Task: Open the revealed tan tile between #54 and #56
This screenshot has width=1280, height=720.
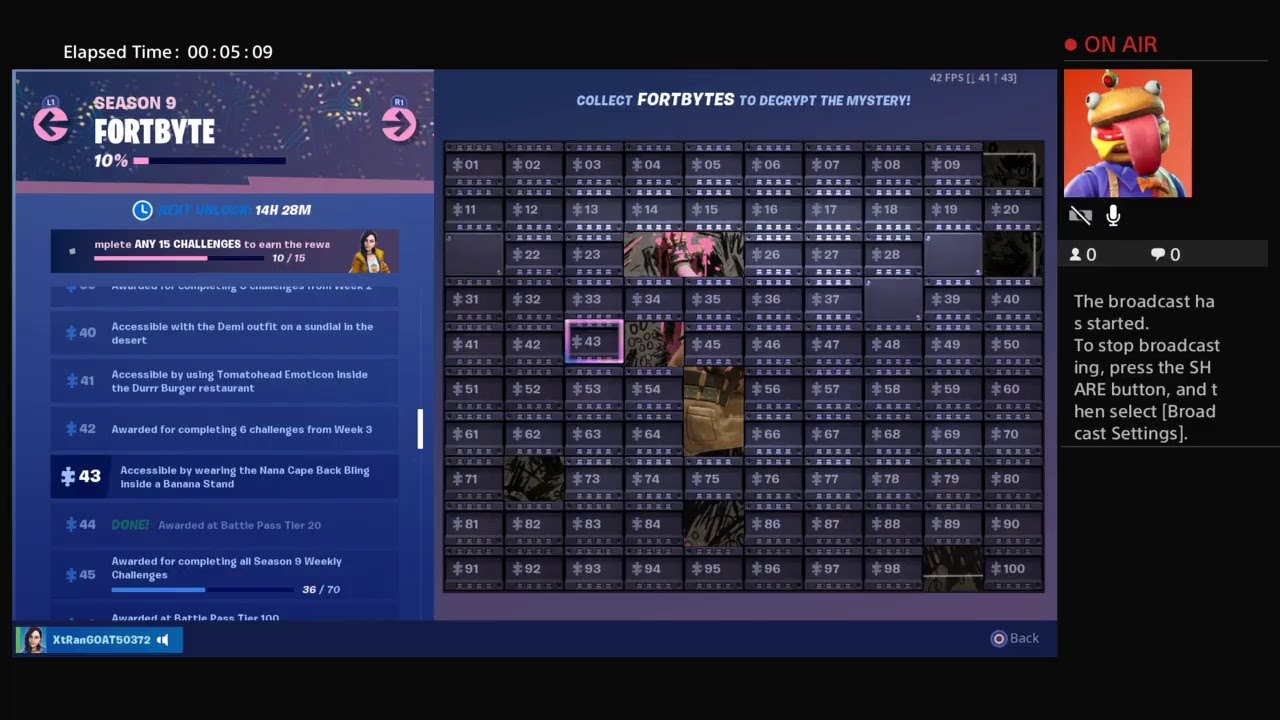Action: coord(714,411)
